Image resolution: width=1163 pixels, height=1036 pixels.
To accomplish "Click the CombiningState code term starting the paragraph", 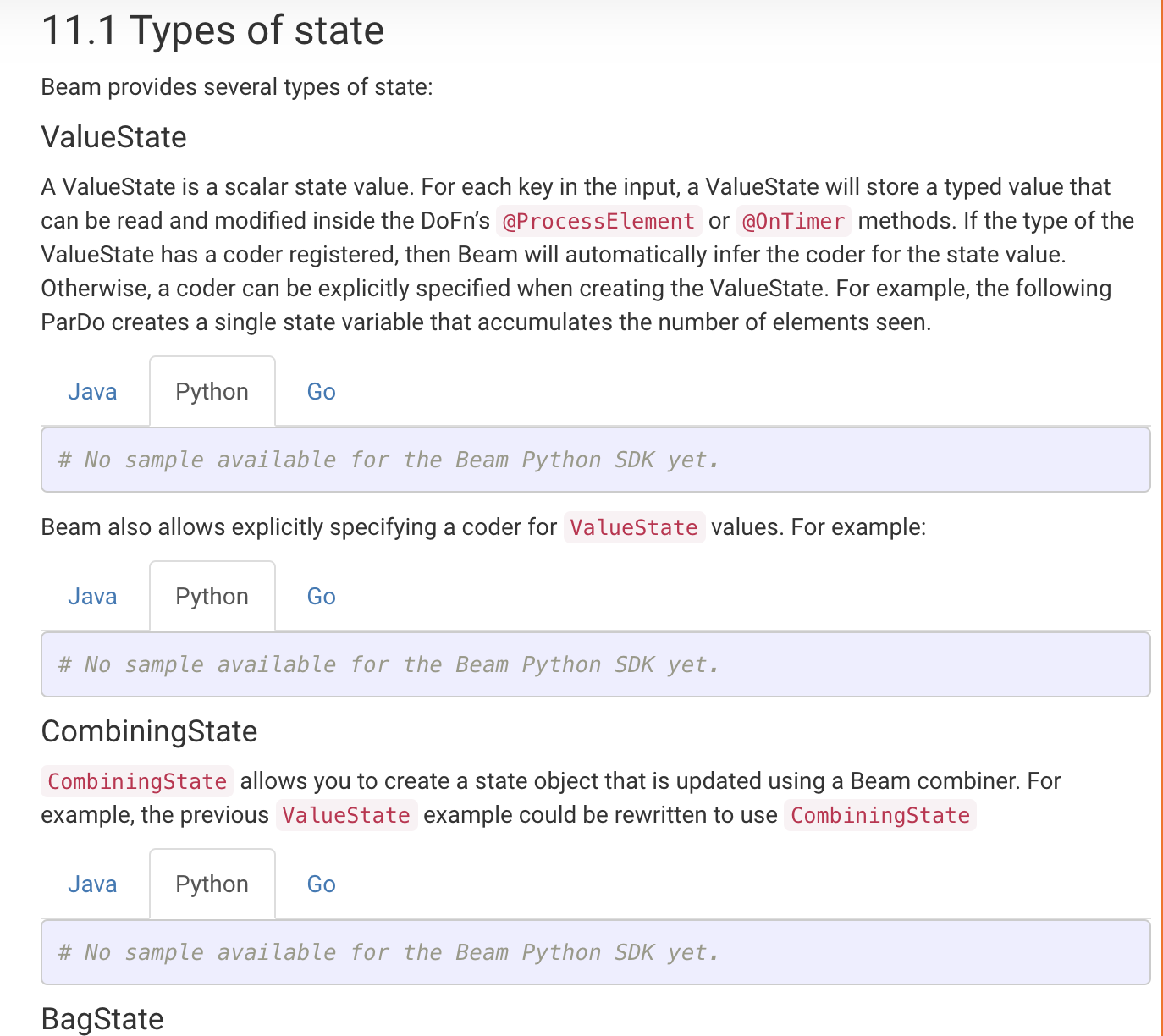I will click(137, 781).
